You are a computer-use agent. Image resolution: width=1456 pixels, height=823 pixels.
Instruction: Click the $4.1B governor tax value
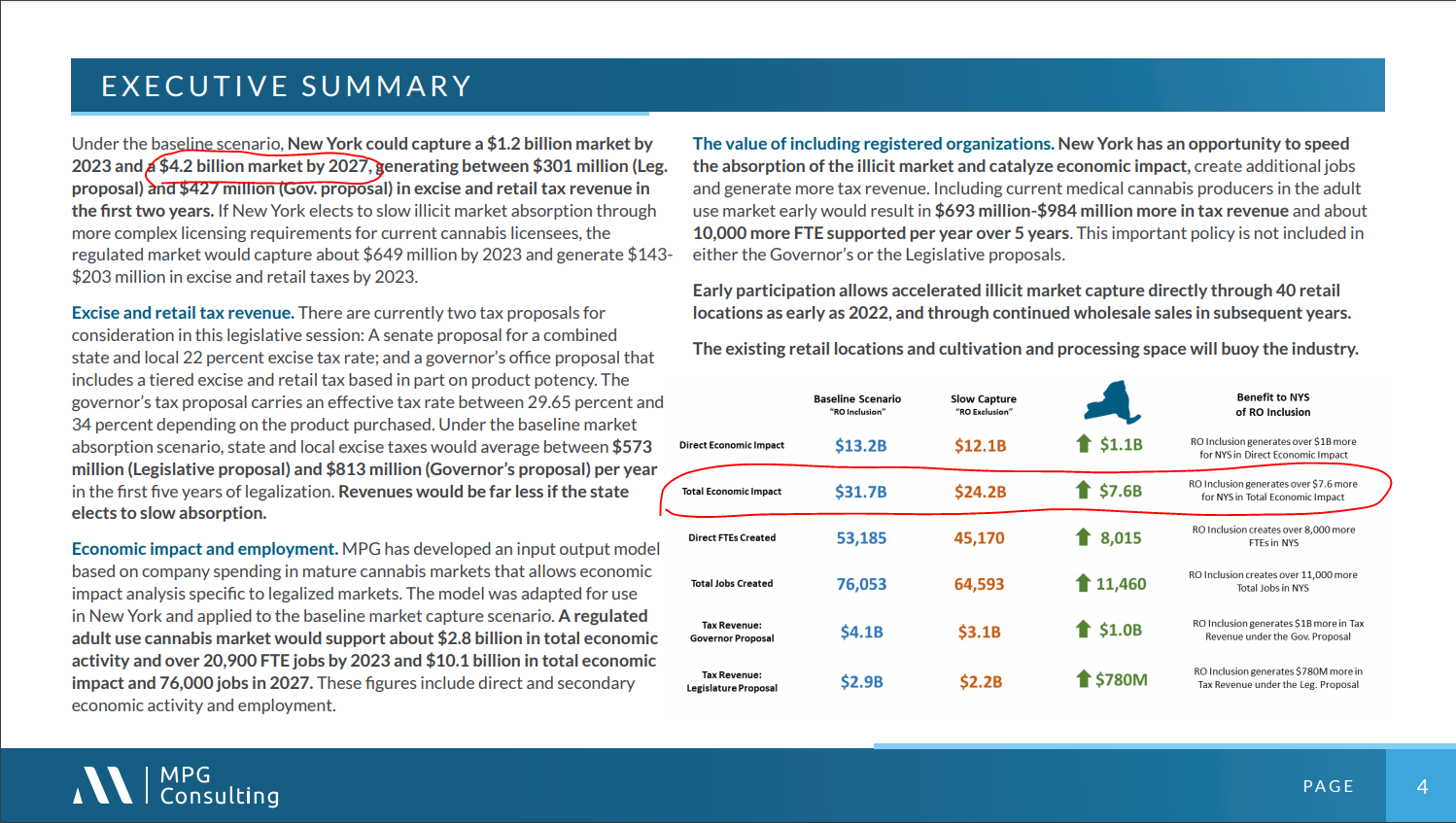pyautogui.click(x=862, y=632)
